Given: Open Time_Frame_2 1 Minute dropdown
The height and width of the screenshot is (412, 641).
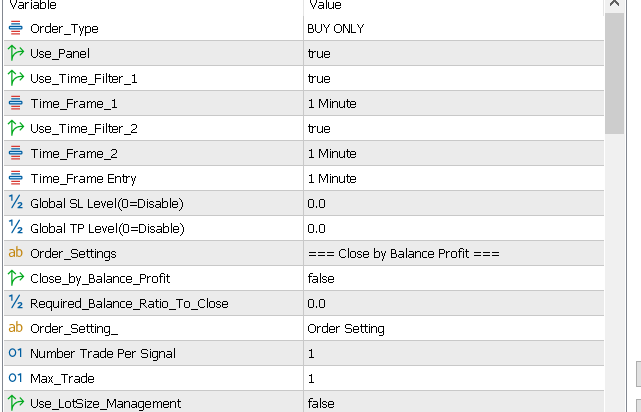Looking at the screenshot, I should (332, 154).
